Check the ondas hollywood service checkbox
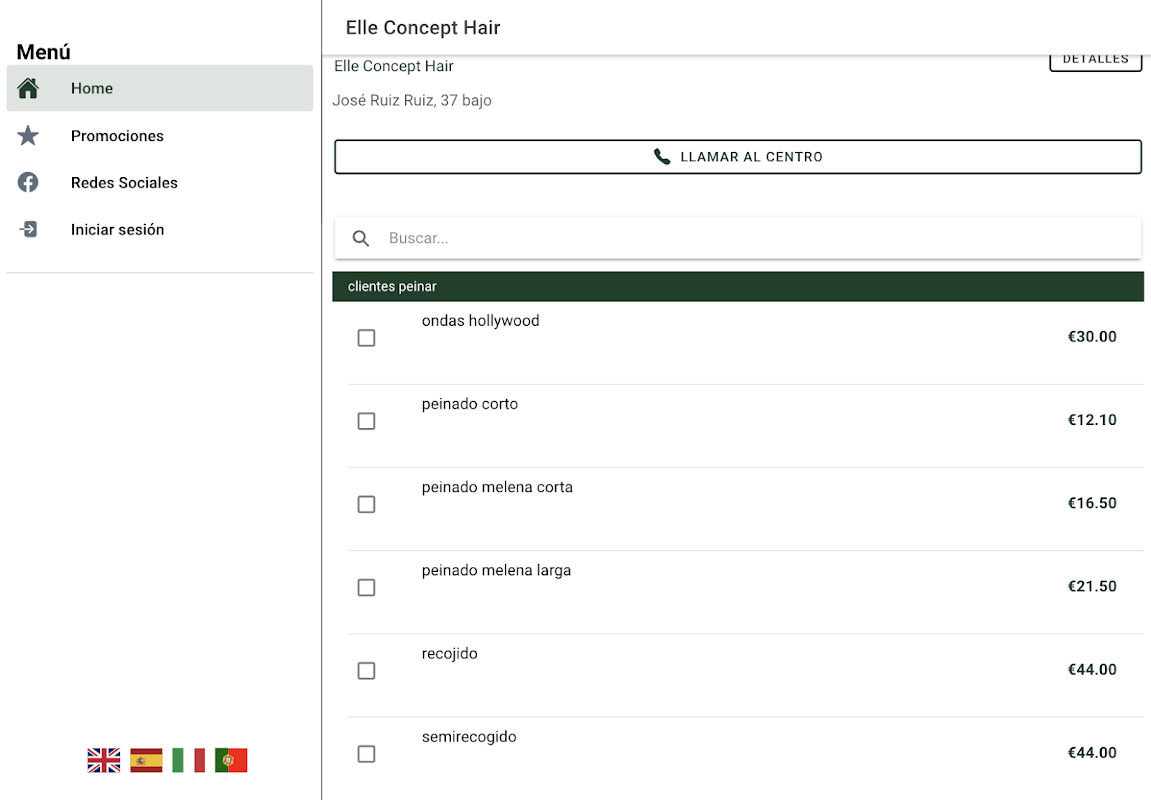This screenshot has width=1151, height=800. pyautogui.click(x=366, y=338)
